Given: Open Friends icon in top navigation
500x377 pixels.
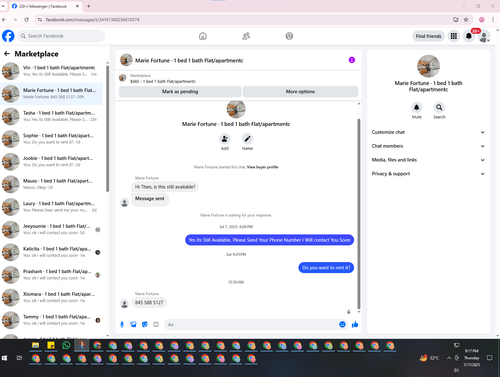Looking at the screenshot, I should pyautogui.click(x=246, y=36).
